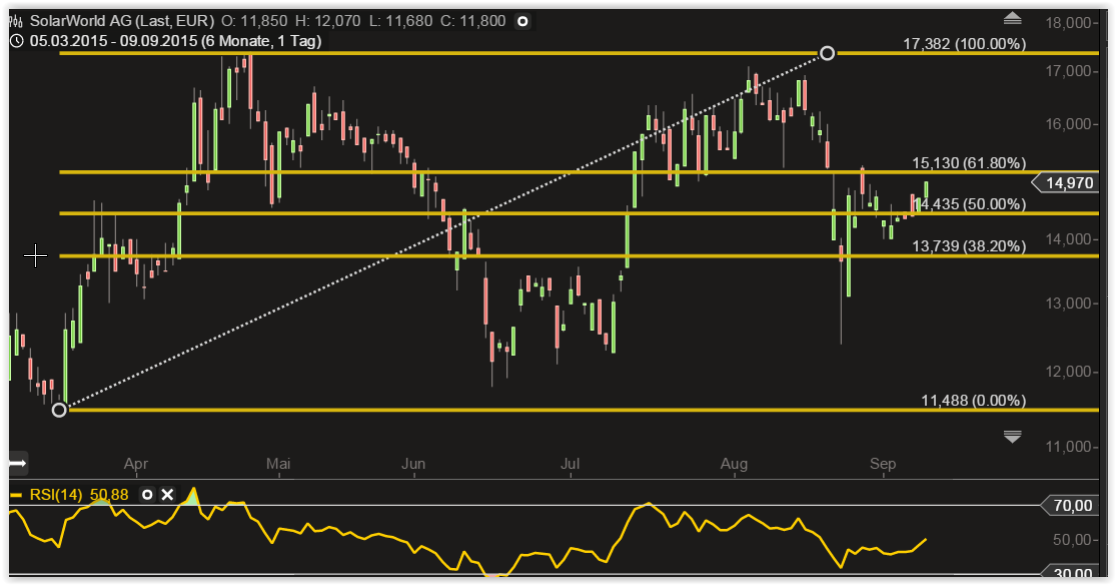
Task: Click the right-arrow scroll button at chart left
Action: [x=17, y=463]
